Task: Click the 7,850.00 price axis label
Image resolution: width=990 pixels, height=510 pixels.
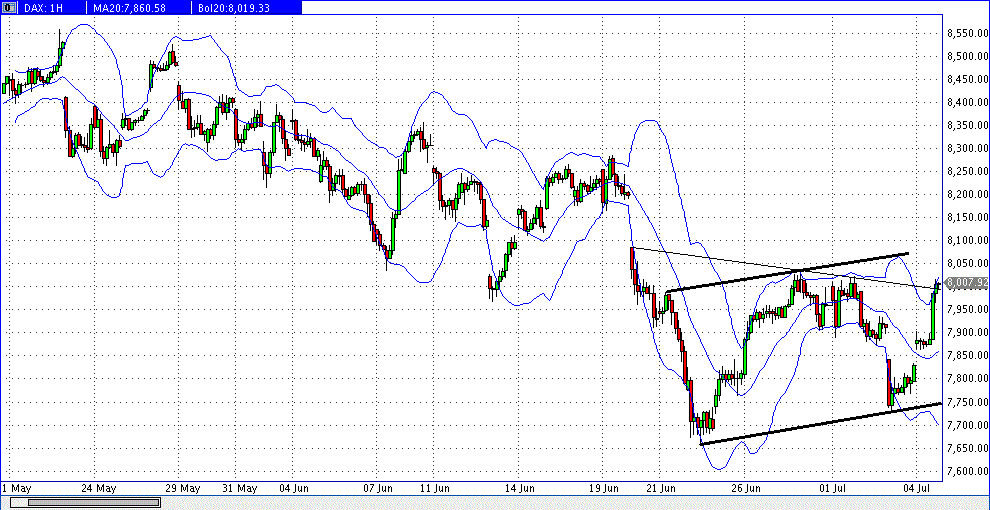Action: [968, 355]
